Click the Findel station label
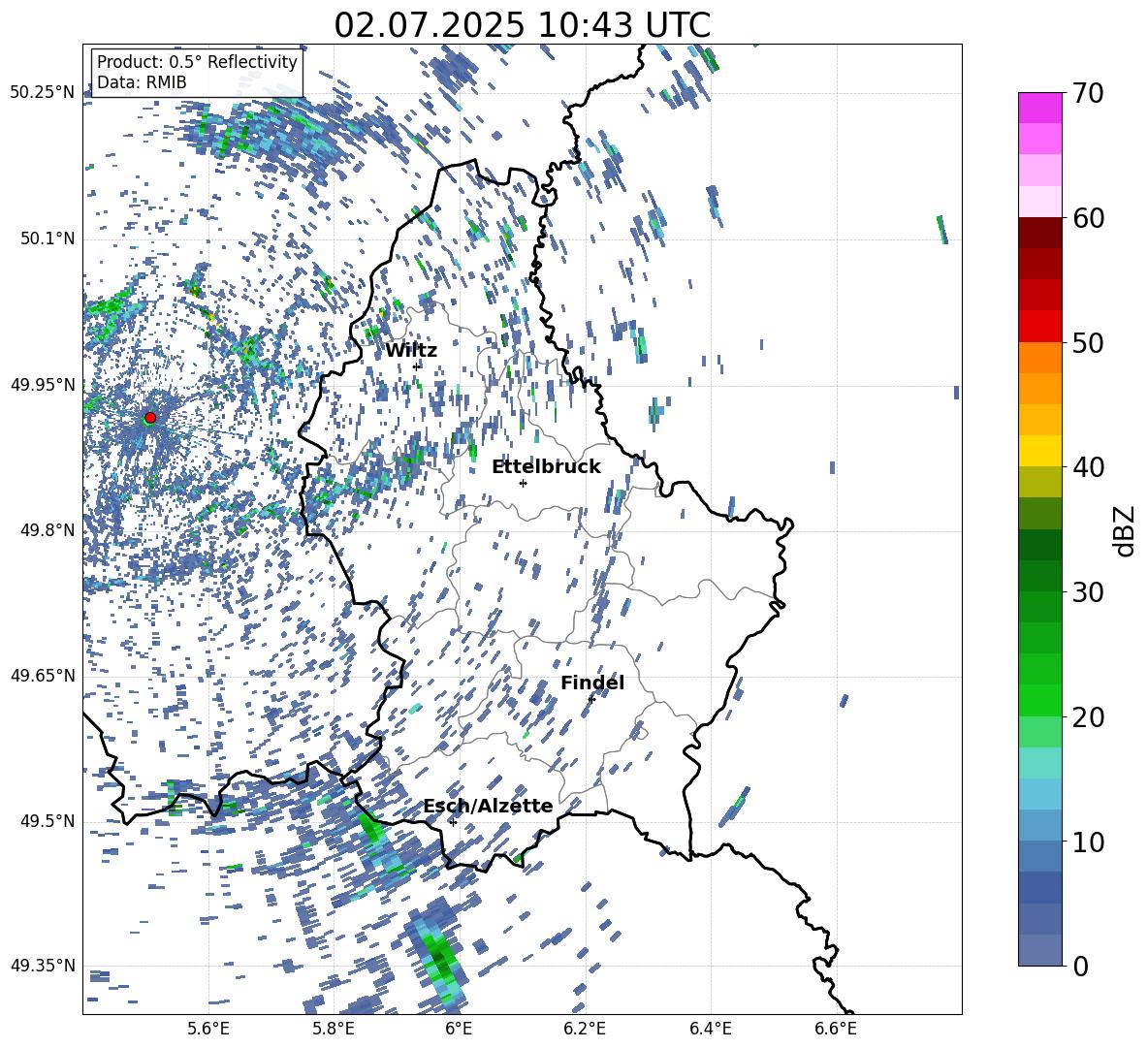 (592, 683)
